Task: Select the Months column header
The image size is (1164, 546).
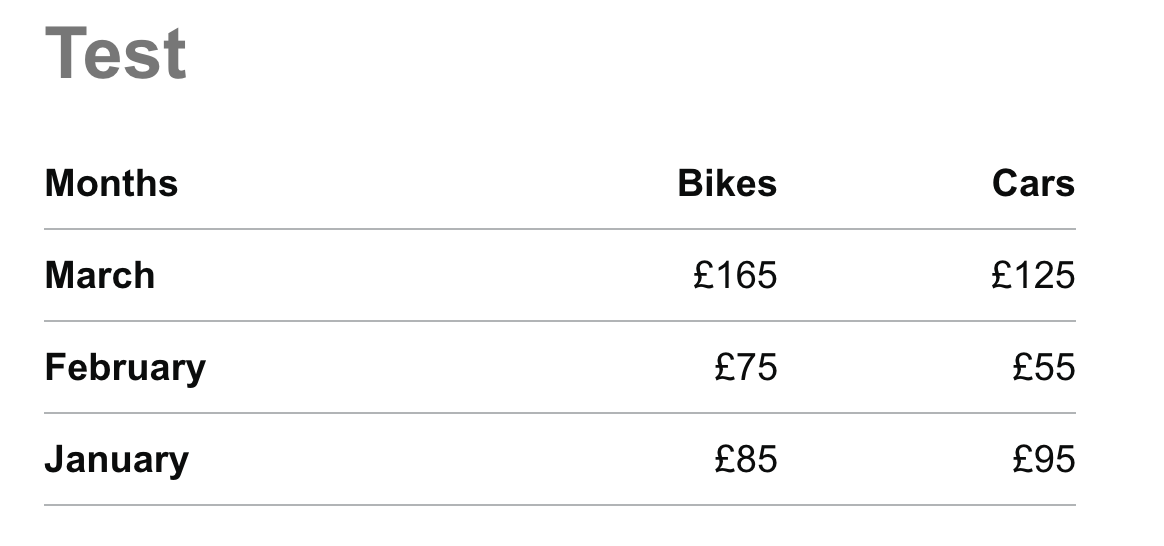Action: [111, 184]
